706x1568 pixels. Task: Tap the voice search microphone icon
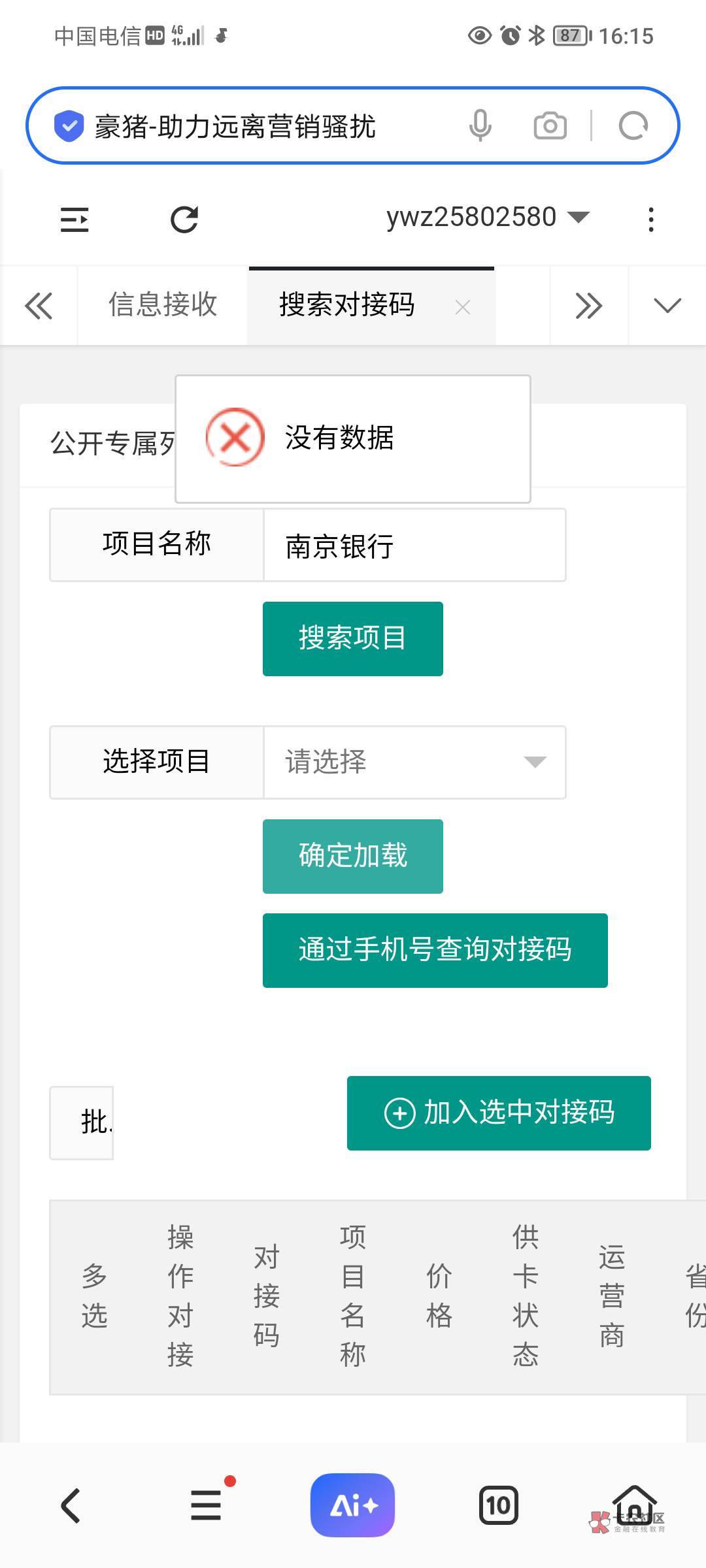coord(480,125)
